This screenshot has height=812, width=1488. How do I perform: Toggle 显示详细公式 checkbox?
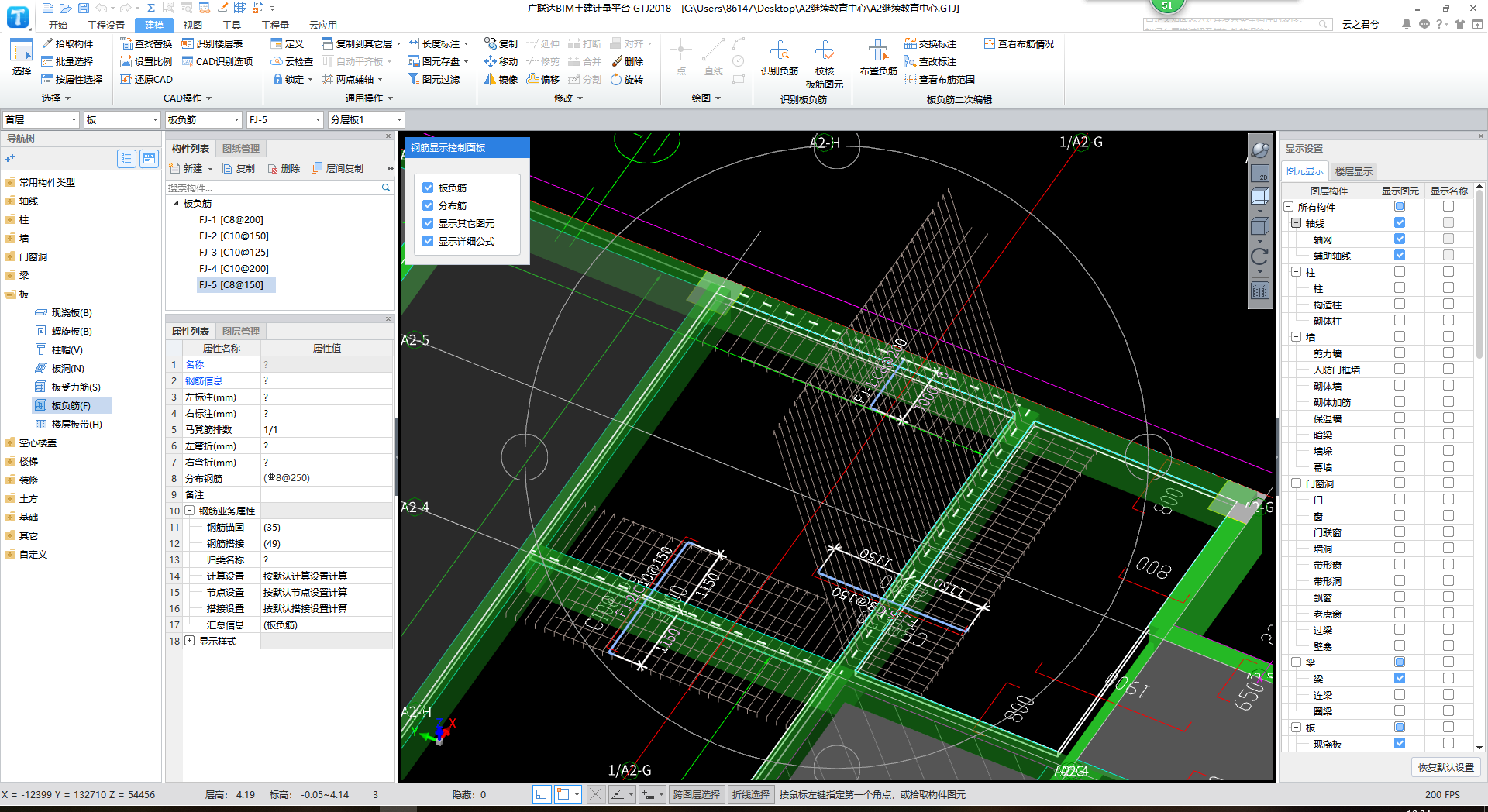(428, 241)
